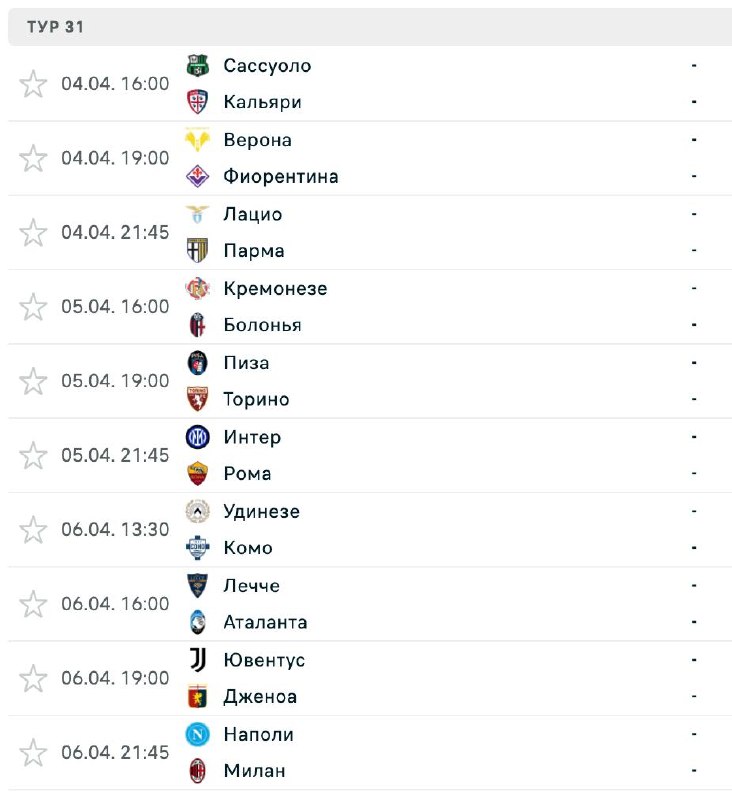
Task: Click the Sassuolo club crest icon
Action: (x=198, y=66)
